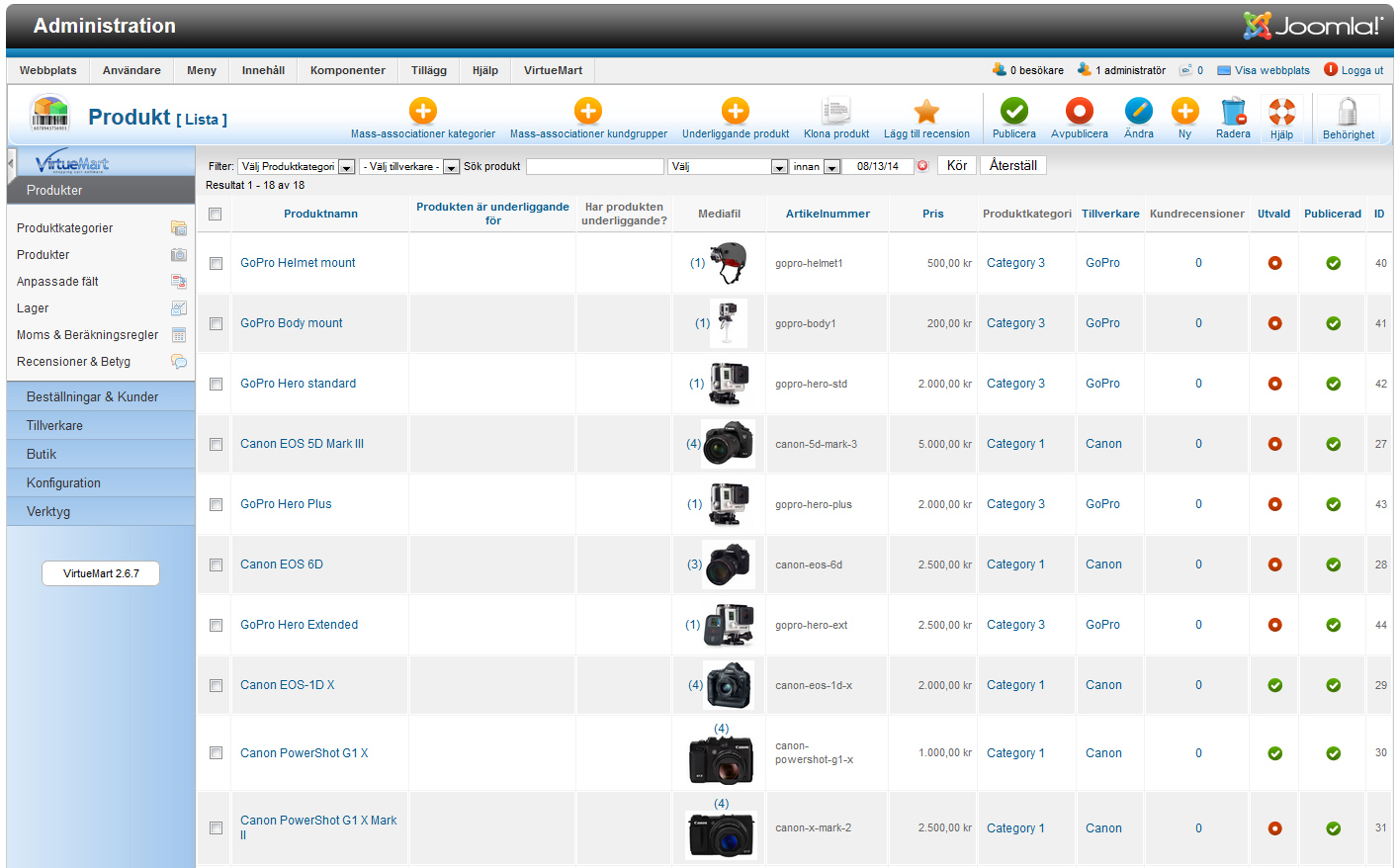This screenshot has width=1398, height=868.
Task: Toggle Utvald status for Canon EOS-1D X
Action: 1275,685
